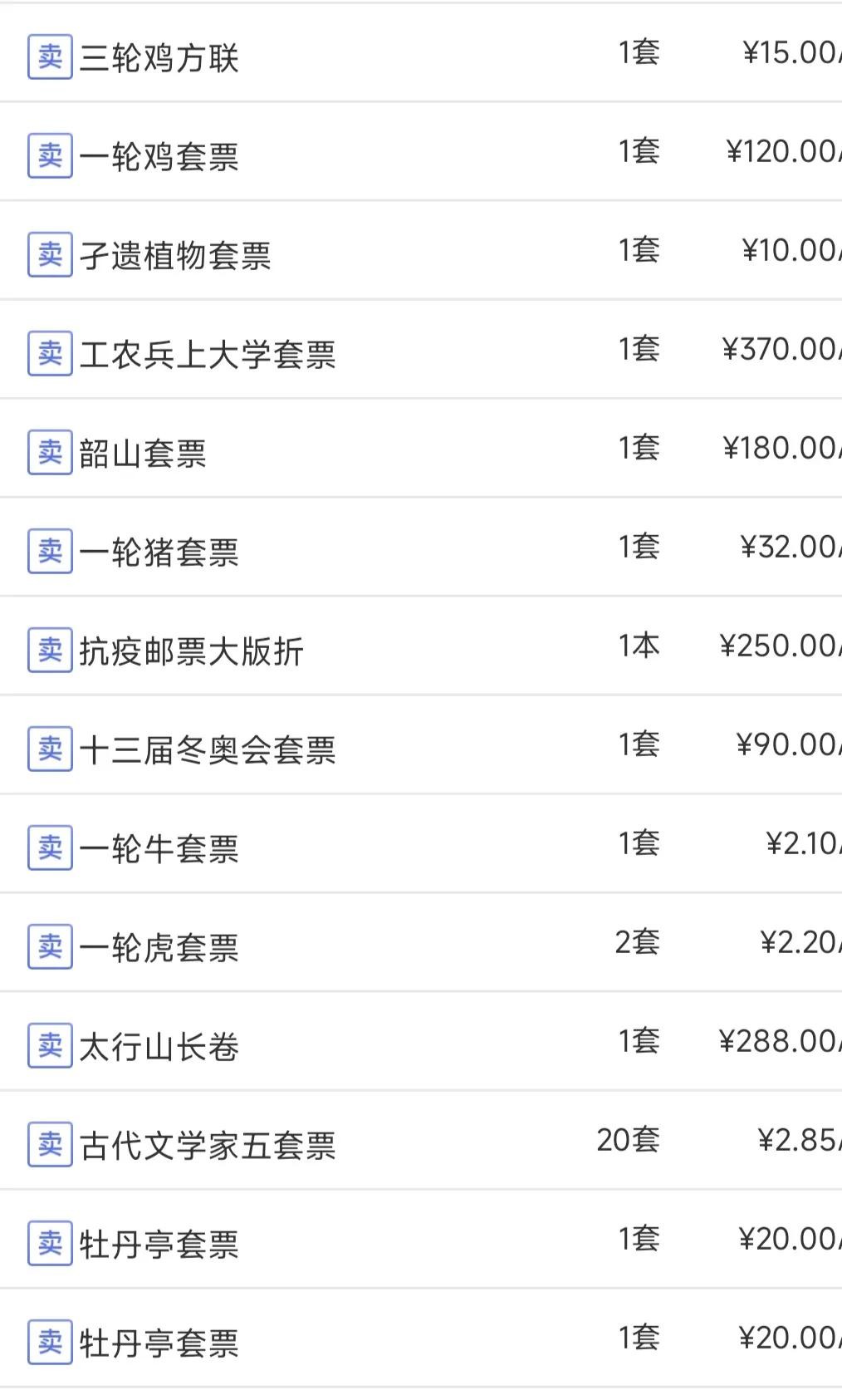Tap the 卖 badge for 古代文学家五套票
Image resolution: width=842 pixels, height=1400 pixels.
tap(50, 1144)
